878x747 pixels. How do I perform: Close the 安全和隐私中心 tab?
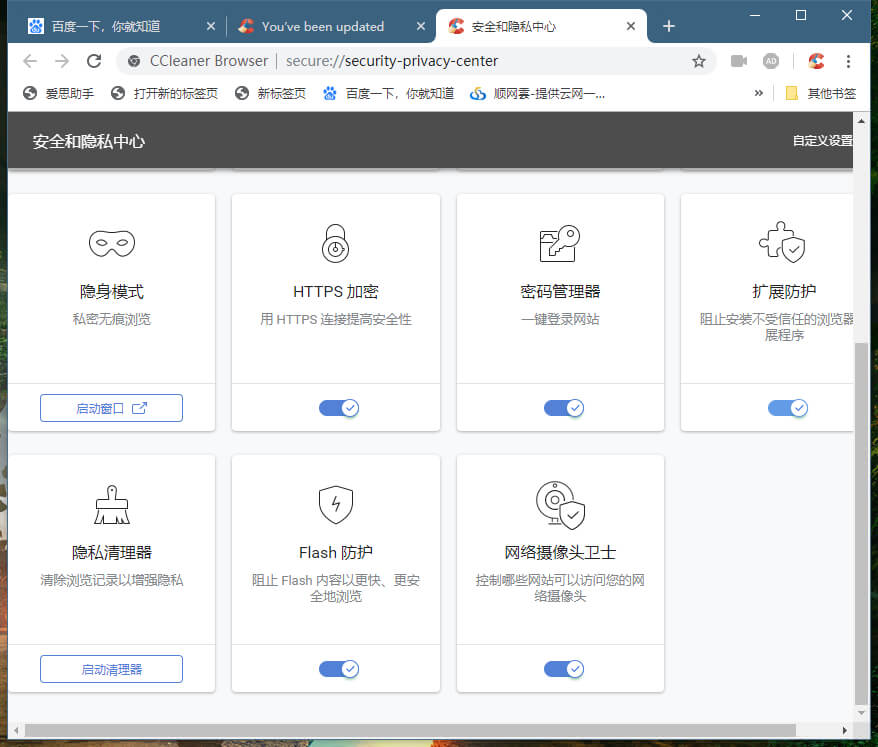click(x=631, y=26)
